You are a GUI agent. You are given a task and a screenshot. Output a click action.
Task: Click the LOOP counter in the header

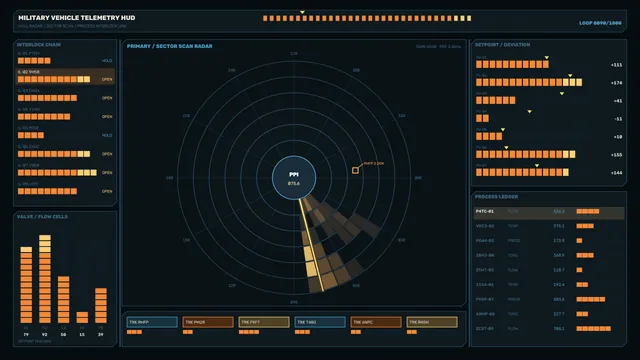[x=600, y=23]
